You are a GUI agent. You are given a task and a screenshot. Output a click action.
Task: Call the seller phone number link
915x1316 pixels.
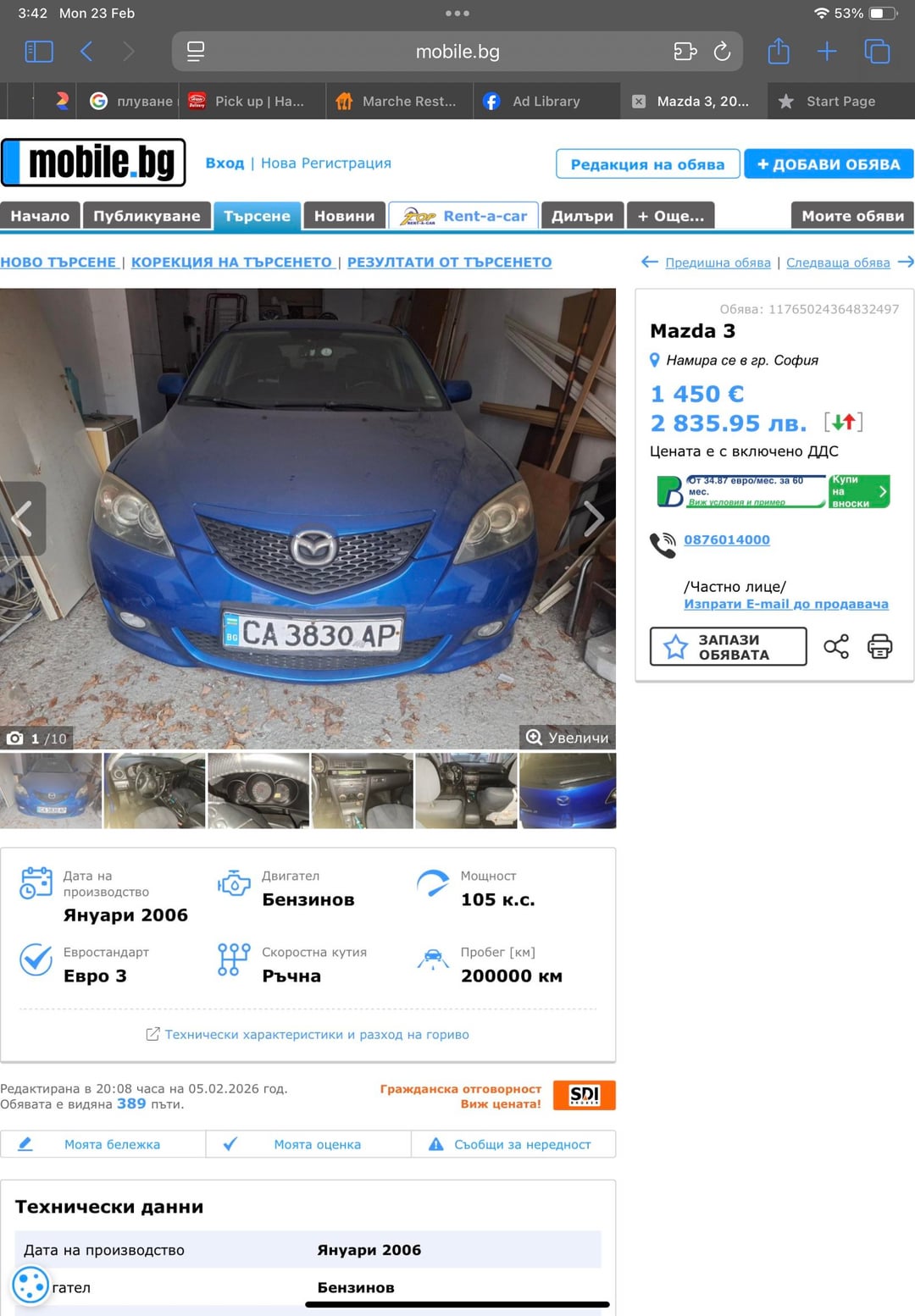click(x=726, y=539)
